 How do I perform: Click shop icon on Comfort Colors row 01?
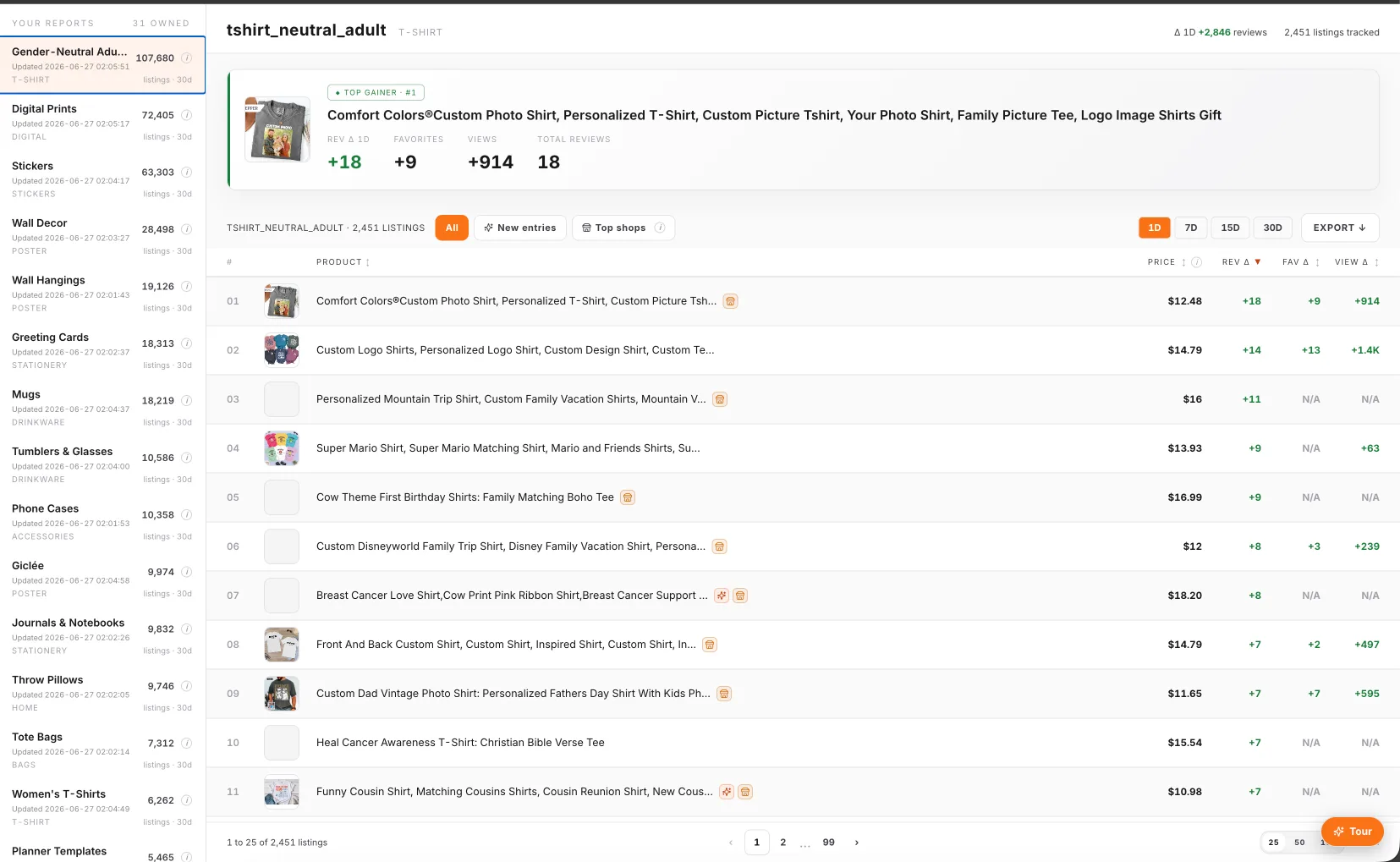click(x=731, y=301)
